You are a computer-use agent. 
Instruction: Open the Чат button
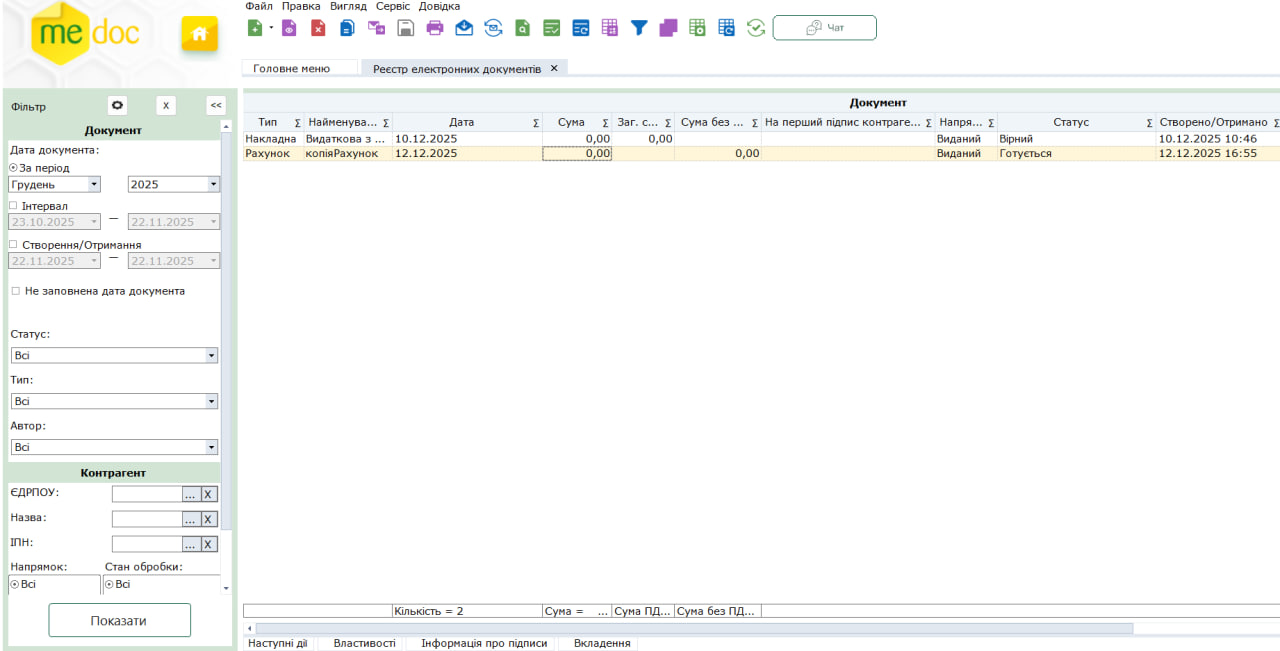tap(824, 28)
